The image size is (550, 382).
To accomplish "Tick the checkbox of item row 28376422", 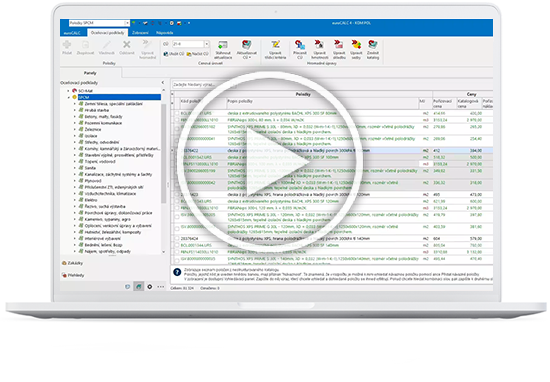I will click(x=177, y=150).
